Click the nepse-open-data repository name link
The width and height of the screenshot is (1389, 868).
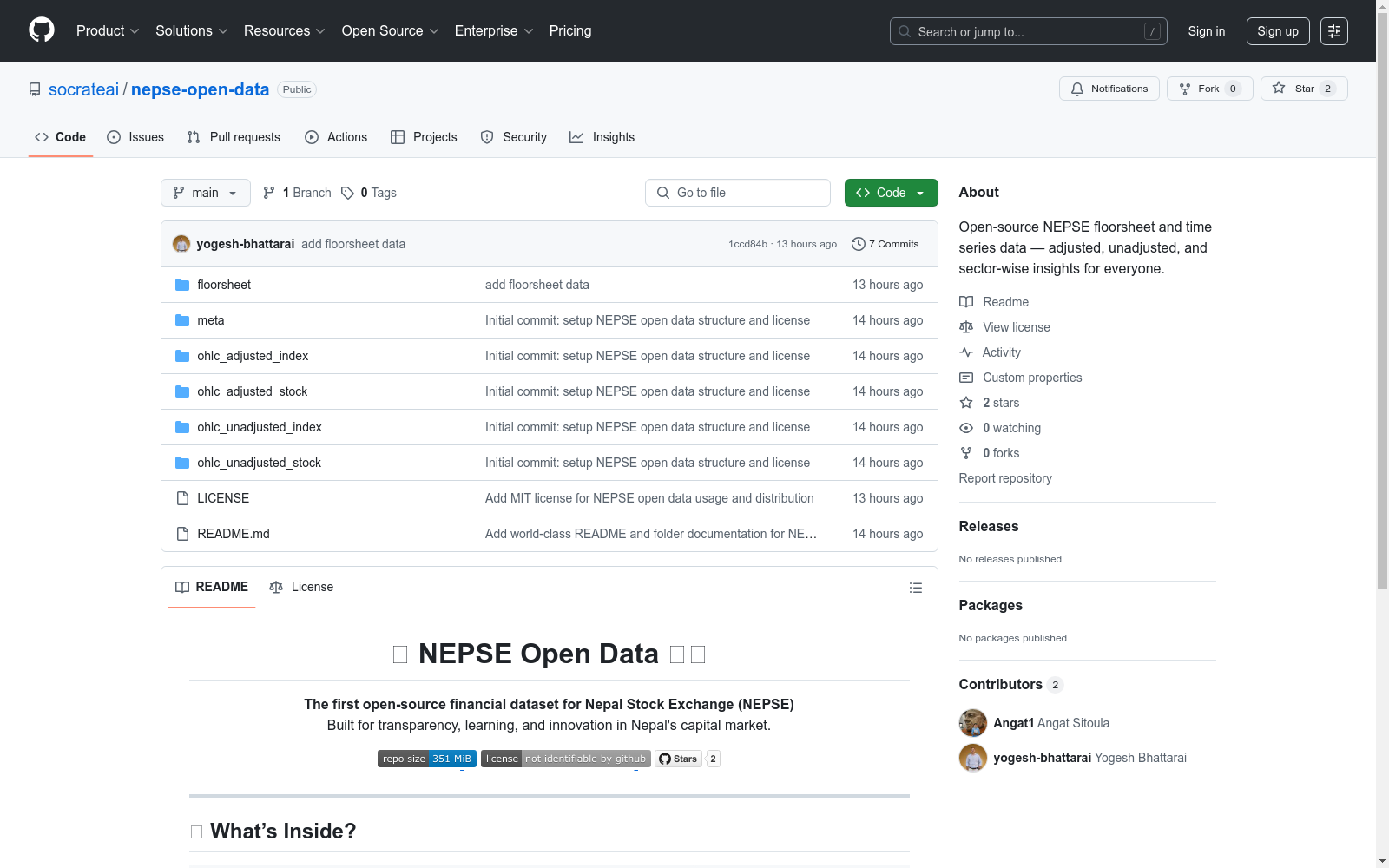(200, 89)
